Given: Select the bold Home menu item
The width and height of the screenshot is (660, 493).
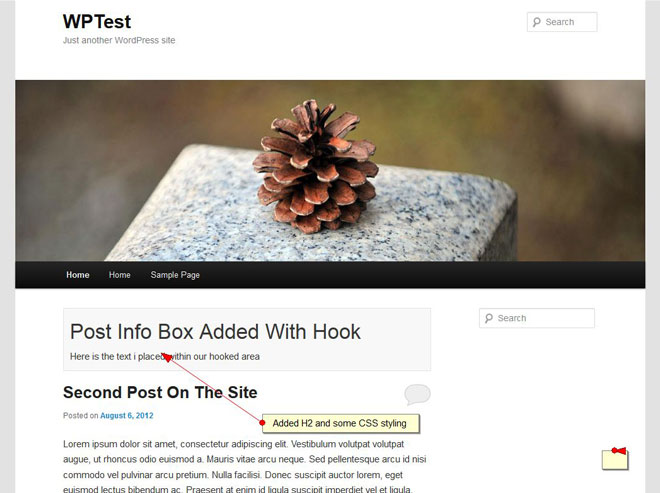Looking at the screenshot, I should [x=78, y=275].
